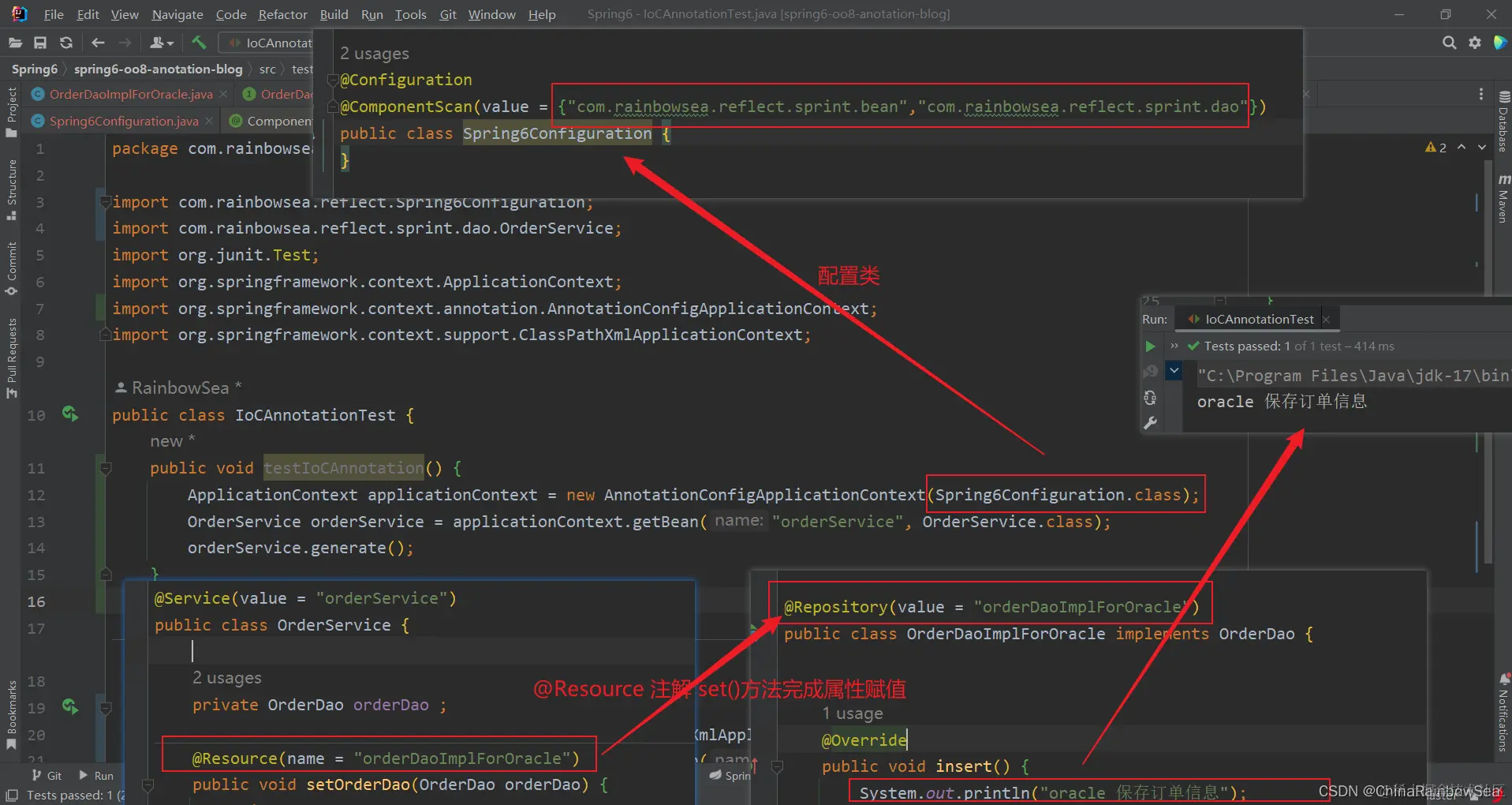Close the Spring6Configuration.java tab

pyautogui.click(x=209, y=121)
